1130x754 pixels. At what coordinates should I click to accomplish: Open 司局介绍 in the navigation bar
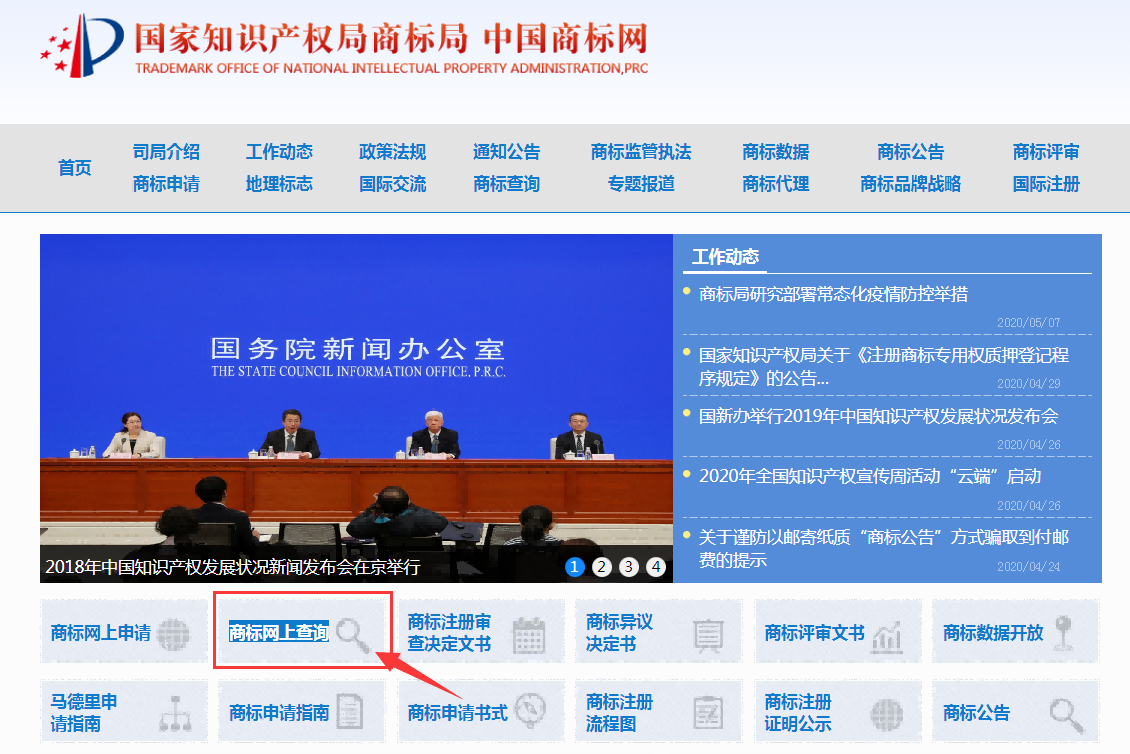click(x=166, y=152)
